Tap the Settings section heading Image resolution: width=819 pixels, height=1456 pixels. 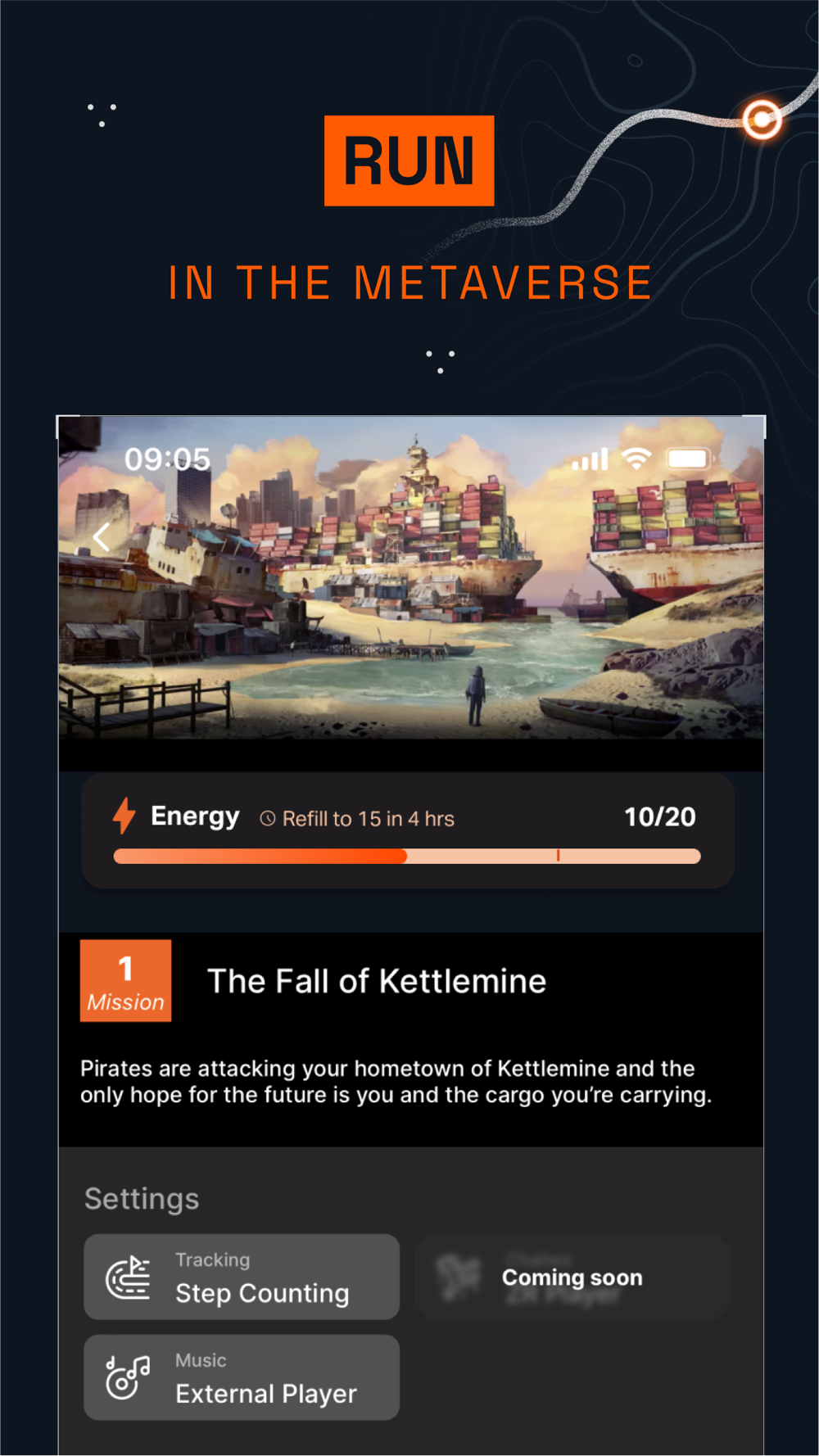tap(142, 1199)
